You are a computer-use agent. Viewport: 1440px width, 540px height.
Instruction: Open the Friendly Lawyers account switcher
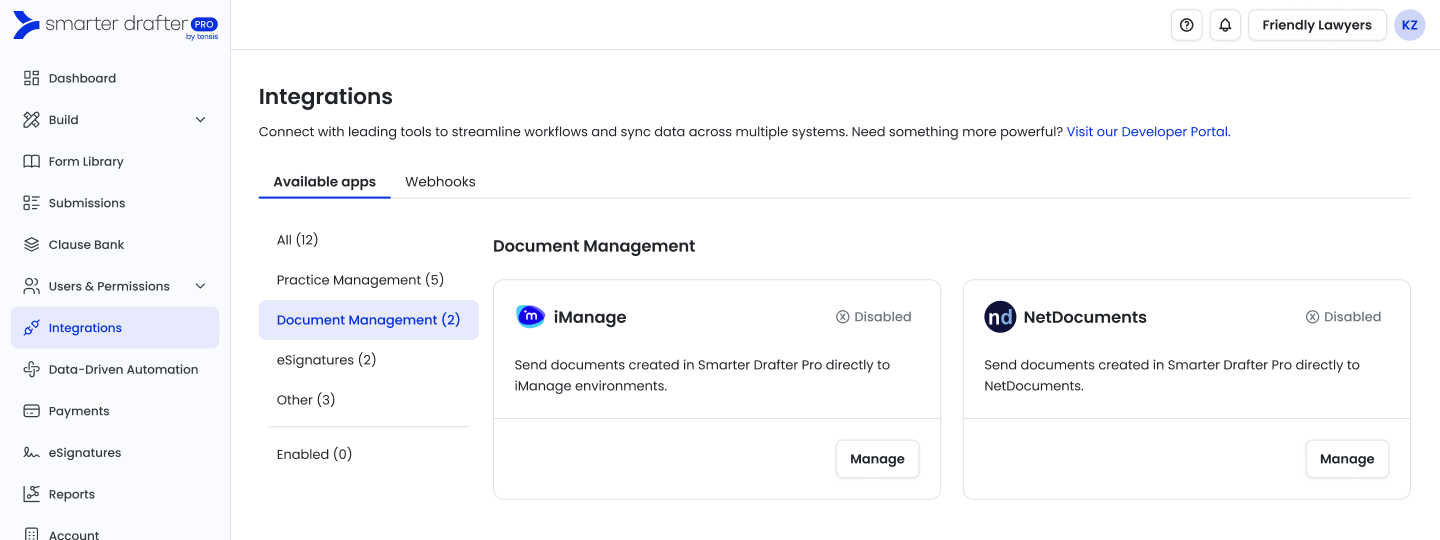(x=1316, y=25)
